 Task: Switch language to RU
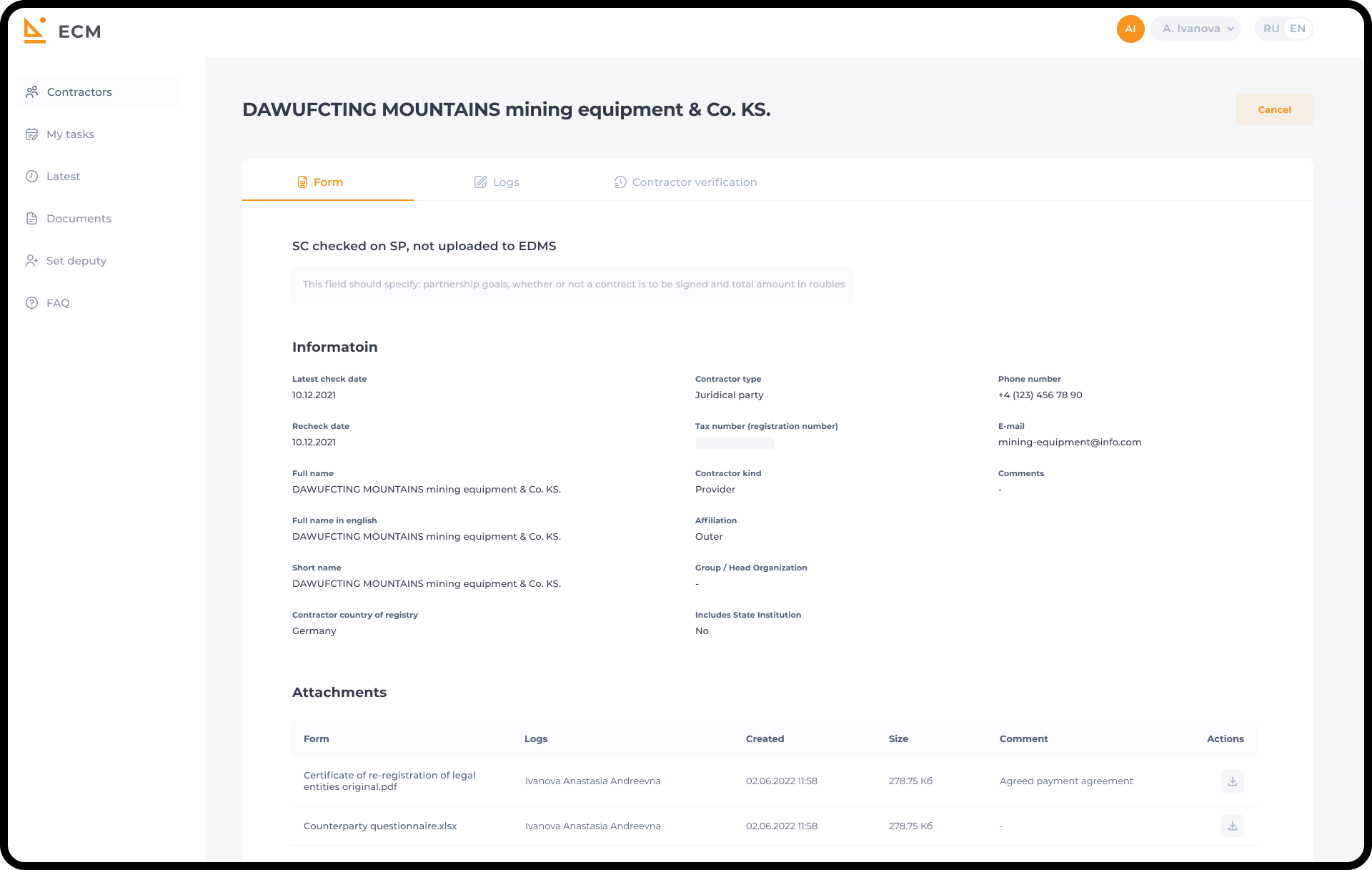(1271, 29)
